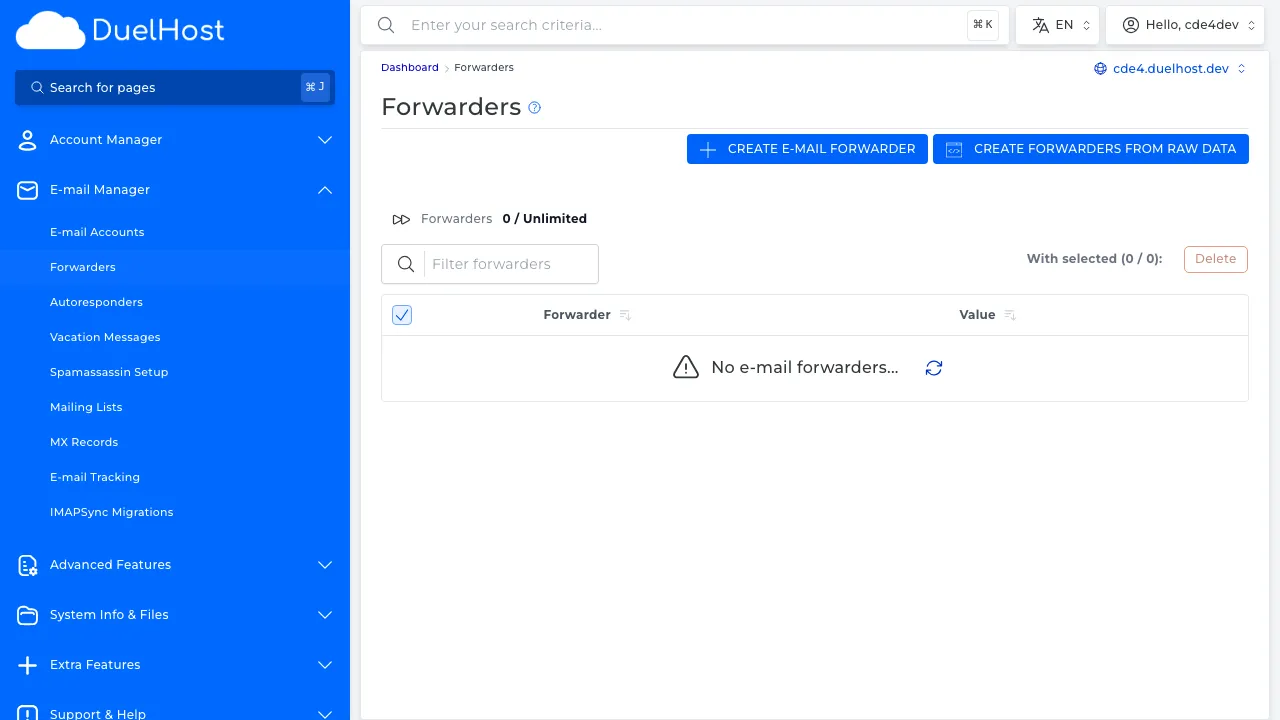Click the magnifier in the filter box
Viewport: 1280px width, 720px height.
click(x=406, y=264)
